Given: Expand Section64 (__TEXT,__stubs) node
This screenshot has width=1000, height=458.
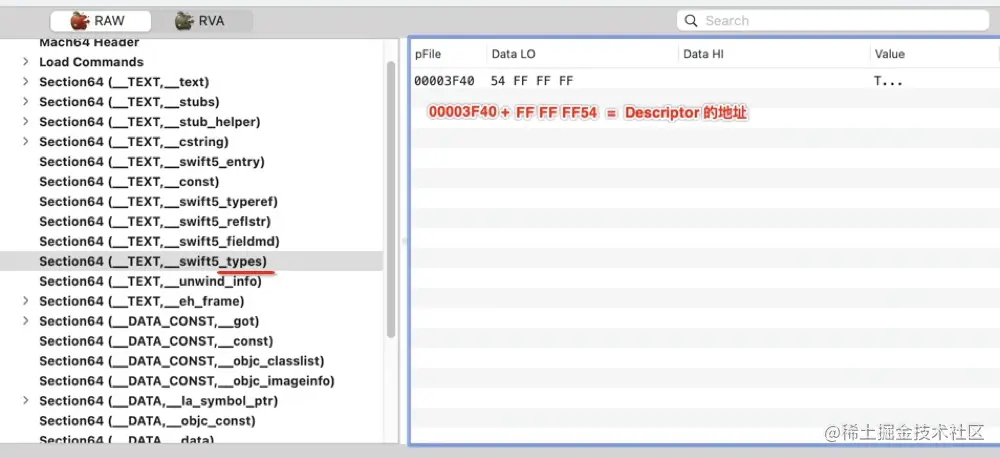Looking at the screenshot, I should [26, 101].
